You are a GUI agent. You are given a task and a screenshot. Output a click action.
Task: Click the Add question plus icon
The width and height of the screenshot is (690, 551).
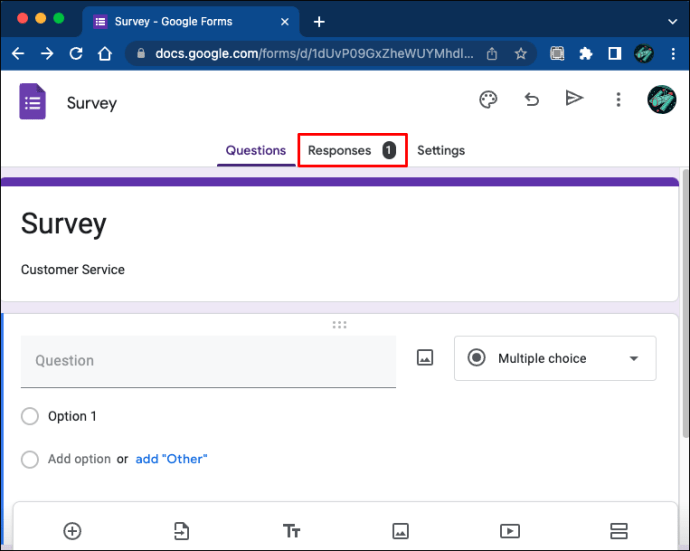pyautogui.click(x=72, y=531)
